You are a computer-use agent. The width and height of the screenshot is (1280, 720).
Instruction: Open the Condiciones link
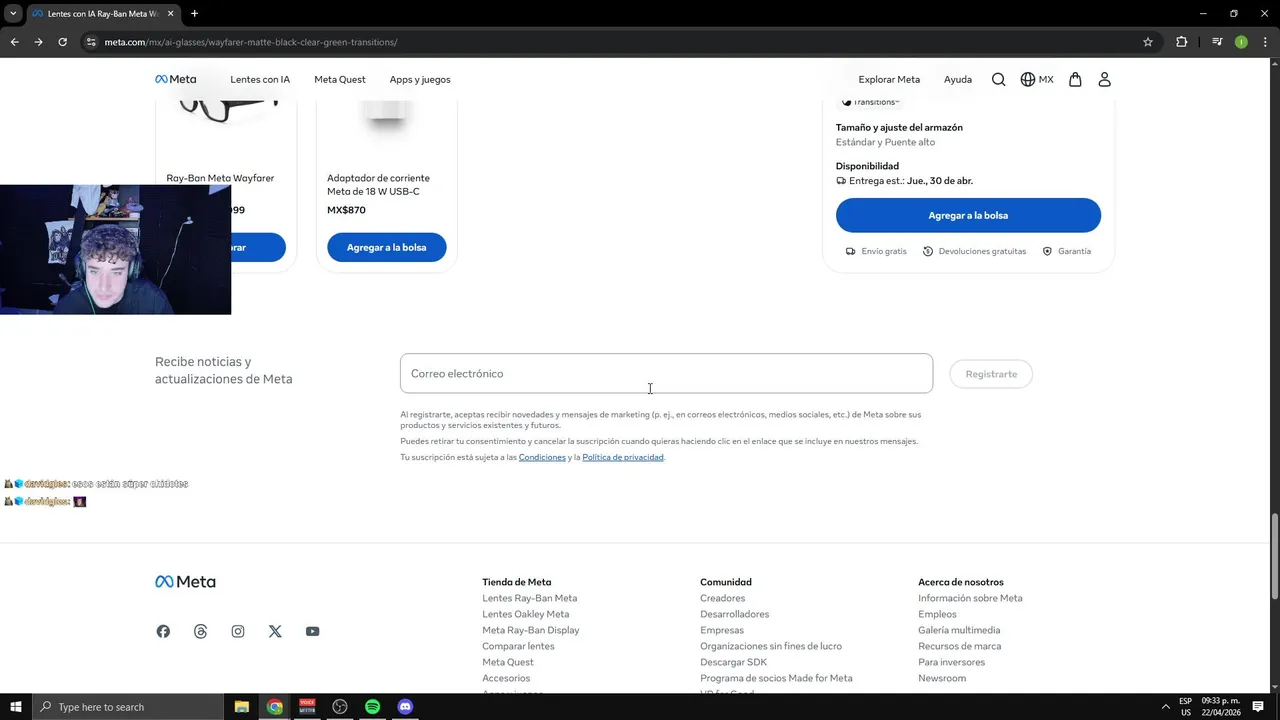(x=542, y=457)
